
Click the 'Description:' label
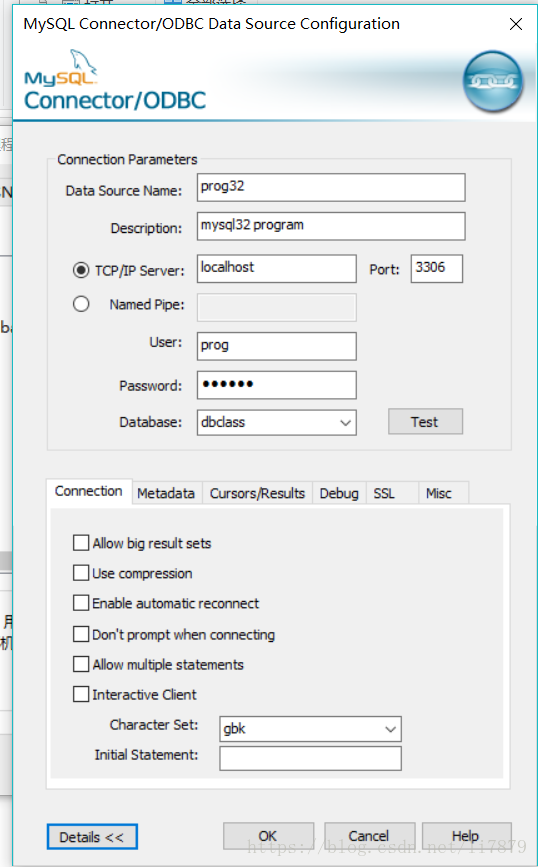tap(146, 228)
